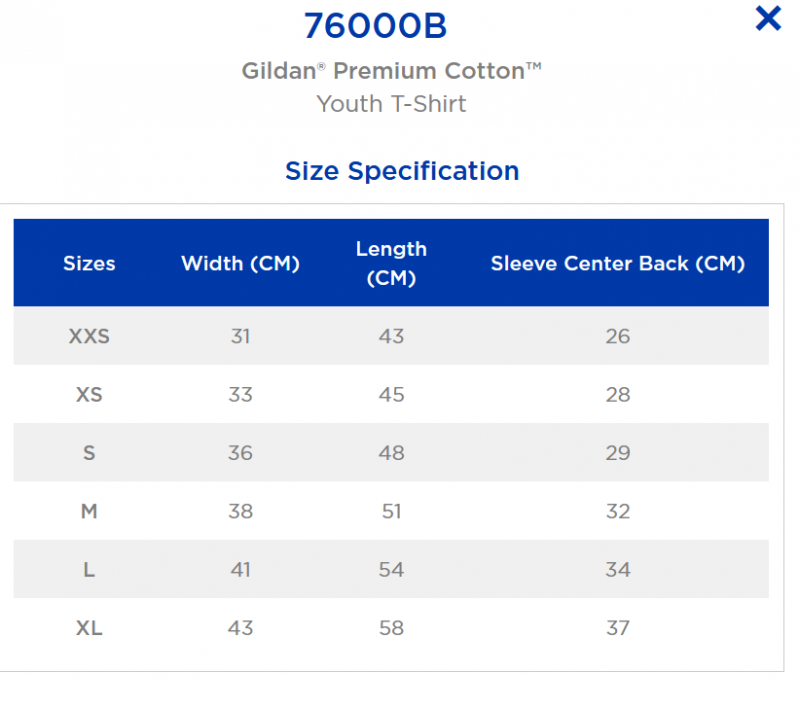800x708 pixels.
Task: Click the XXS size row label
Action: click(x=89, y=337)
